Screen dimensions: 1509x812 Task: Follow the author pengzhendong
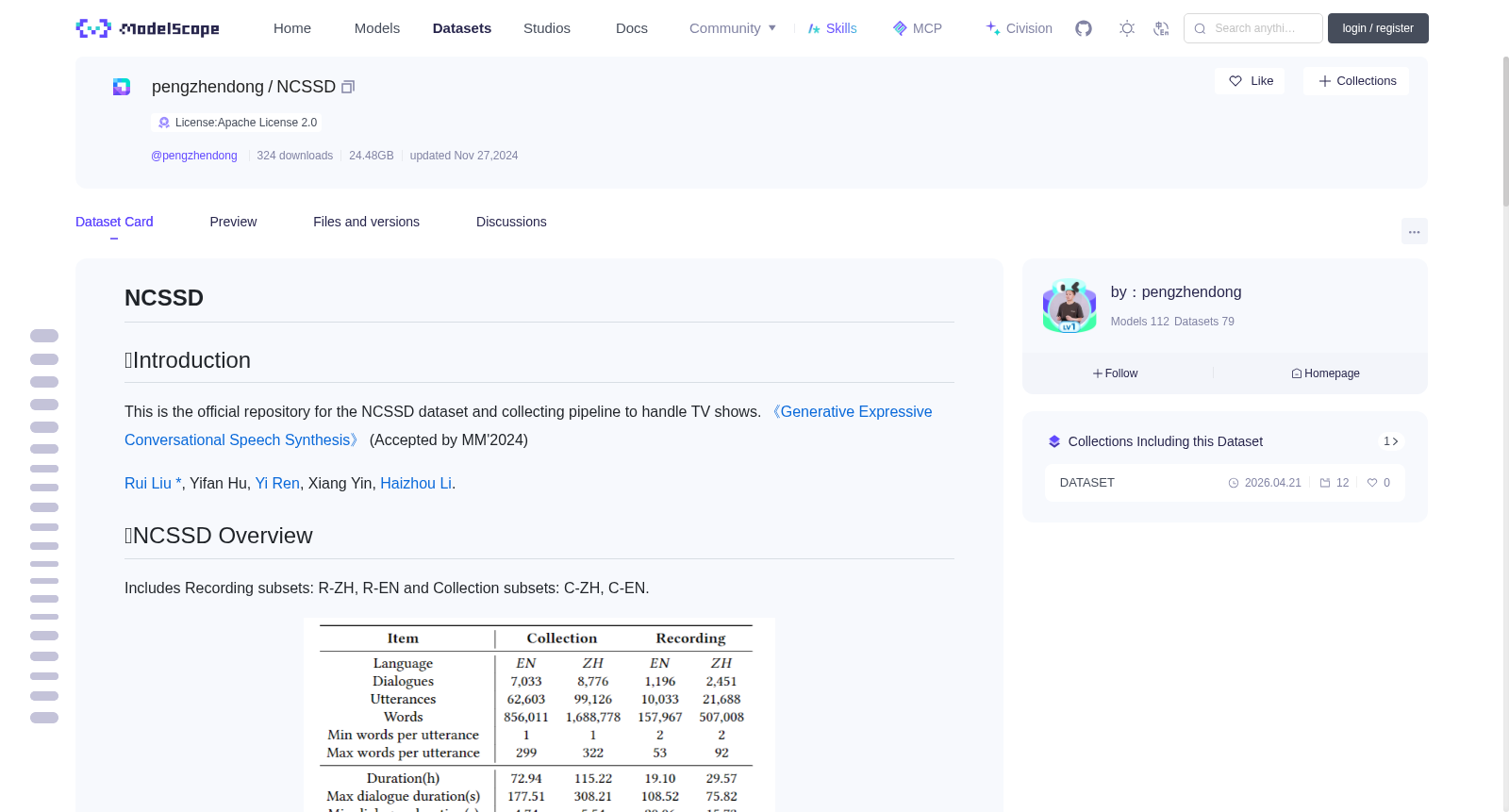1115,373
